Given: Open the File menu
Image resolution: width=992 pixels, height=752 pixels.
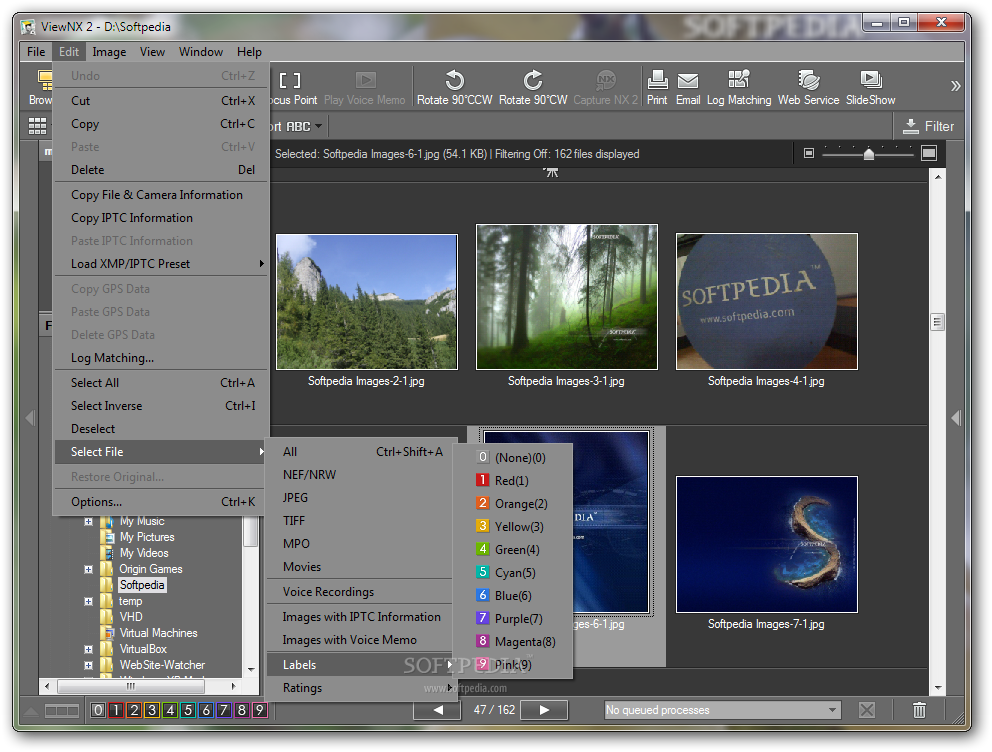Looking at the screenshot, I should pyautogui.click(x=36, y=52).
